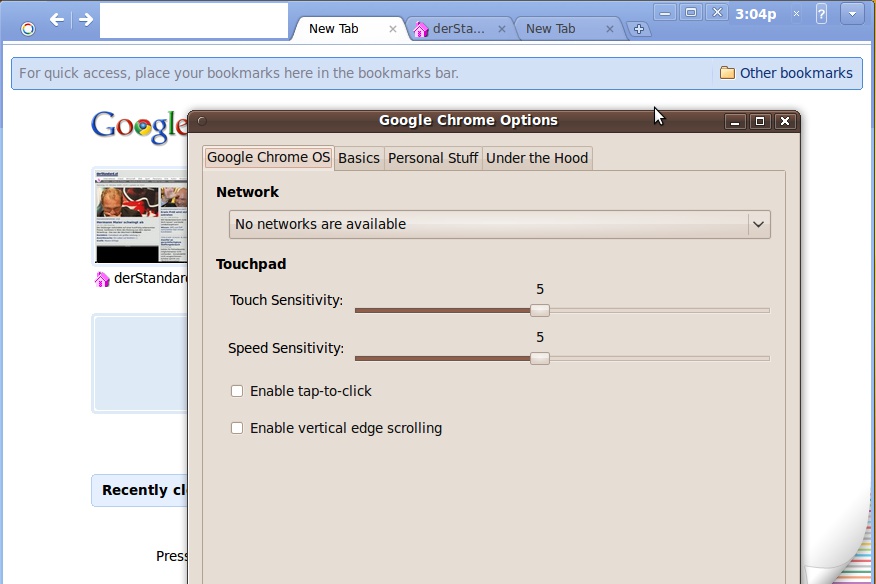Add a new tab with plus icon

tap(639, 29)
